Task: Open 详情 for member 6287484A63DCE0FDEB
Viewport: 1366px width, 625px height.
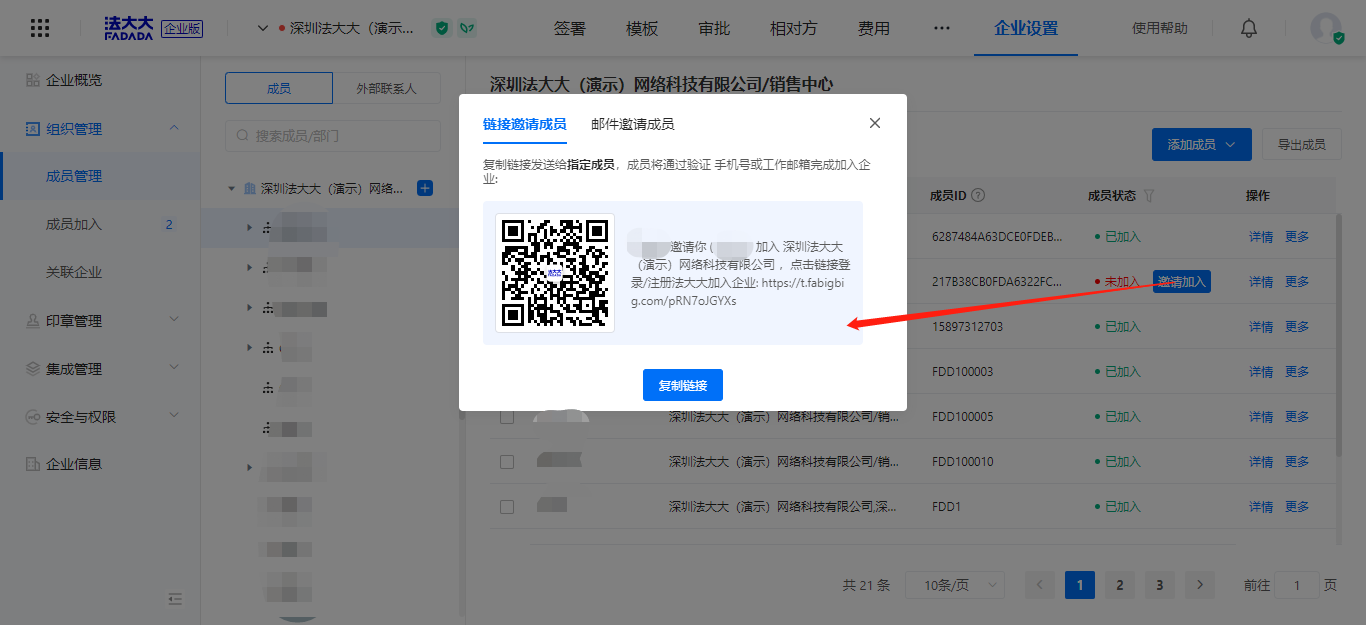Action: tap(1261, 237)
